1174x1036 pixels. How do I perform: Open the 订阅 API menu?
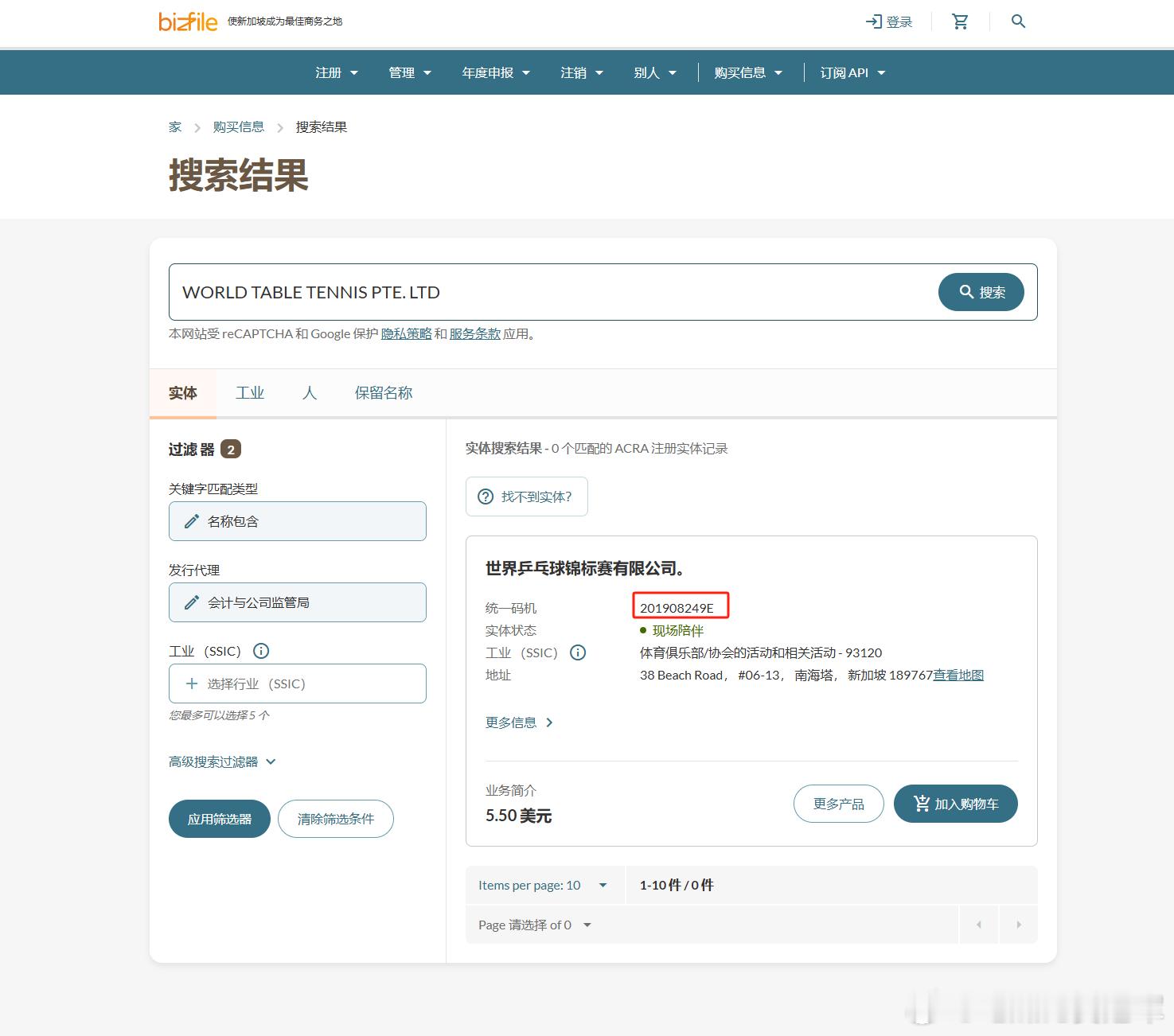coord(852,72)
